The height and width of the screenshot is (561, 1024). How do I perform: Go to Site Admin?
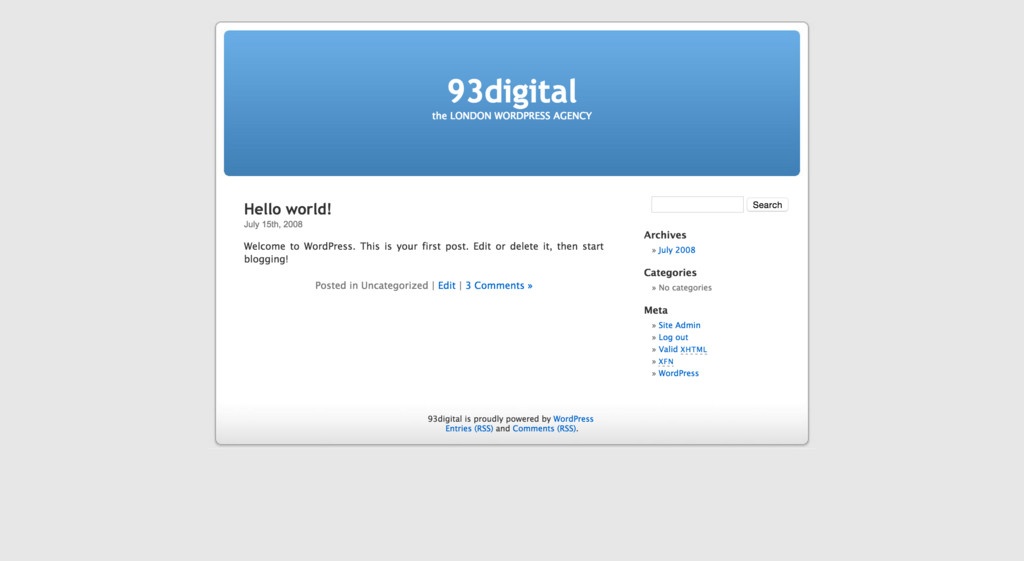(x=679, y=325)
